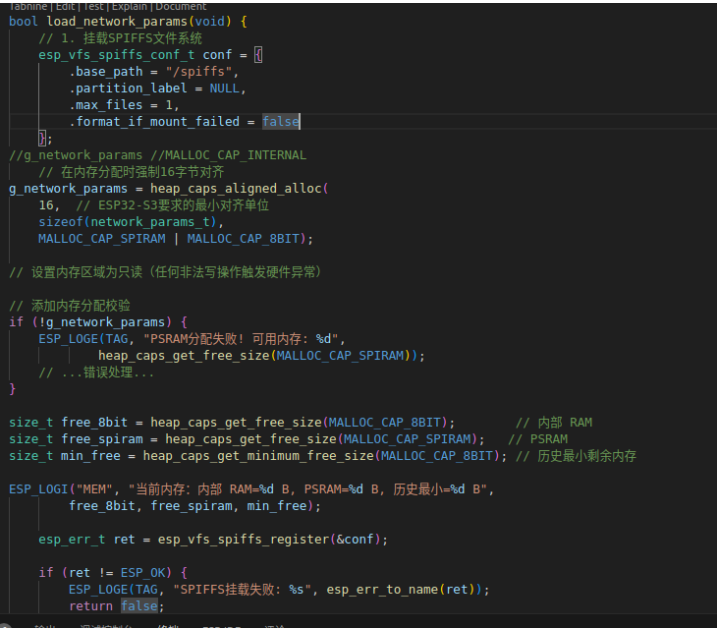This screenshot has width=717, height=628.
Task: Click the string 'PSRAM分配失败！可用内存: %d'
Action: pos(241,339)
